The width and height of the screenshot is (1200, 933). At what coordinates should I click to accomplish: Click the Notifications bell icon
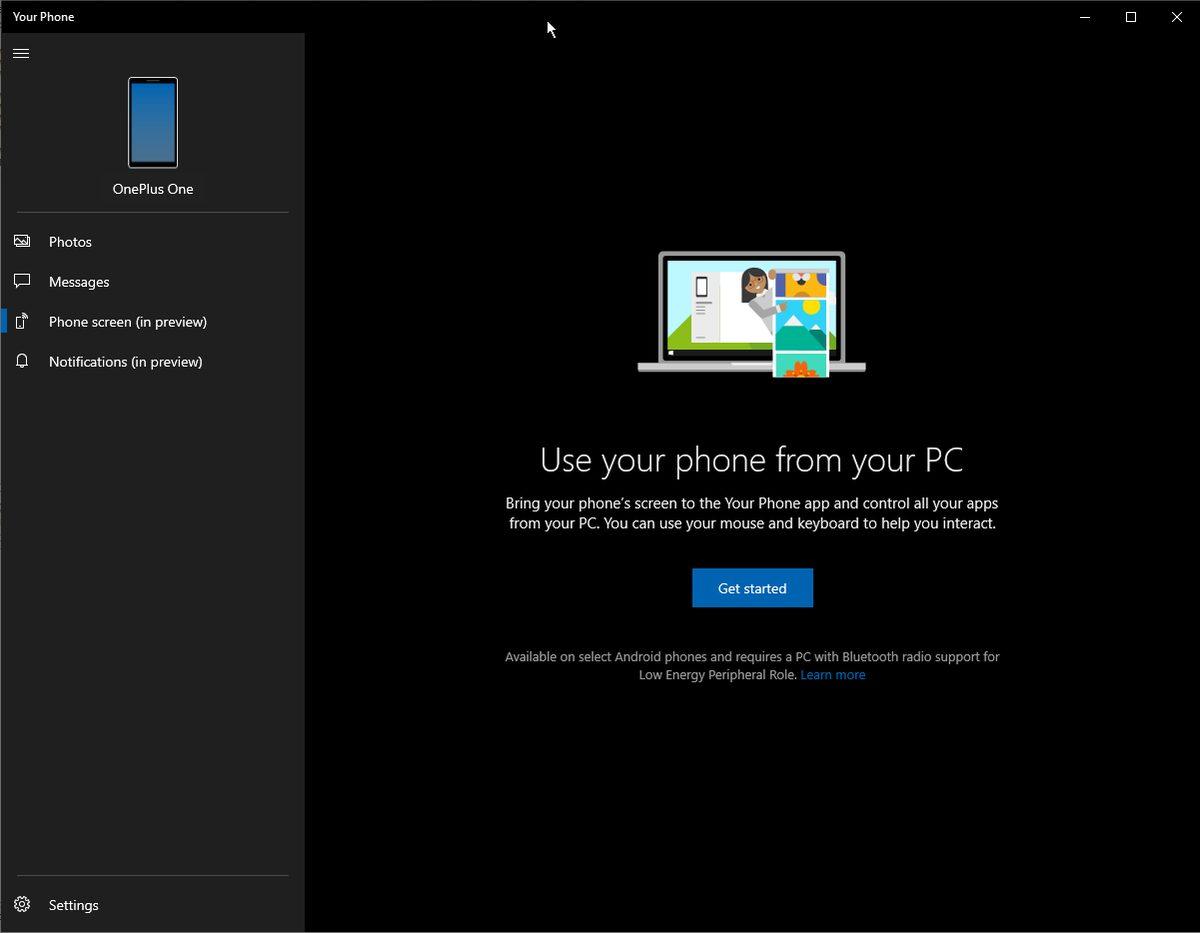click(x=22, y=361)
